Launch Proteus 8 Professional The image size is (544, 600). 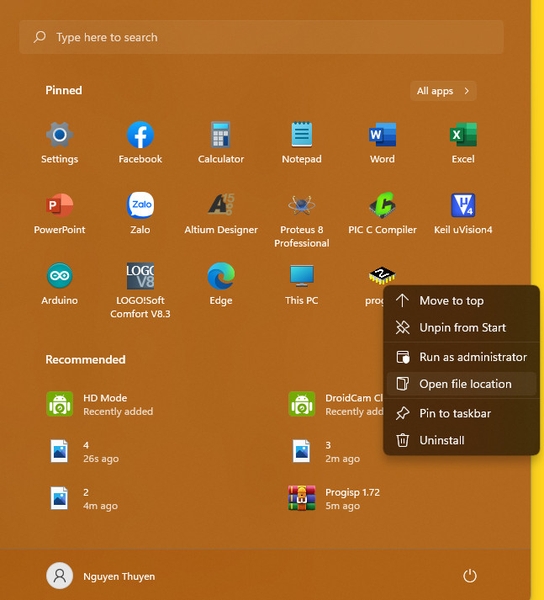(x=301, y=220)
